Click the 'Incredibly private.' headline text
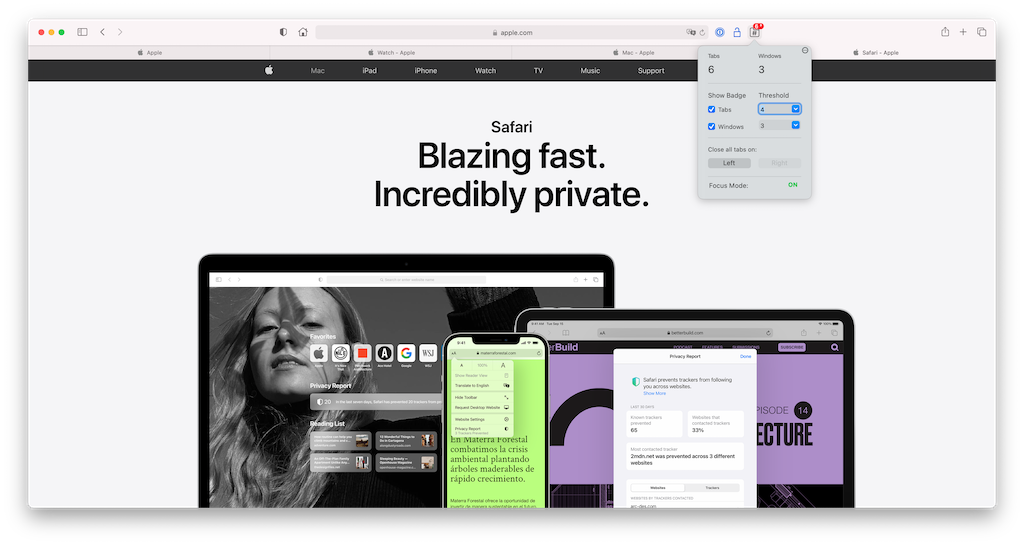The height and width of the screenshot is (545, 1024). [x=511, y=195]
